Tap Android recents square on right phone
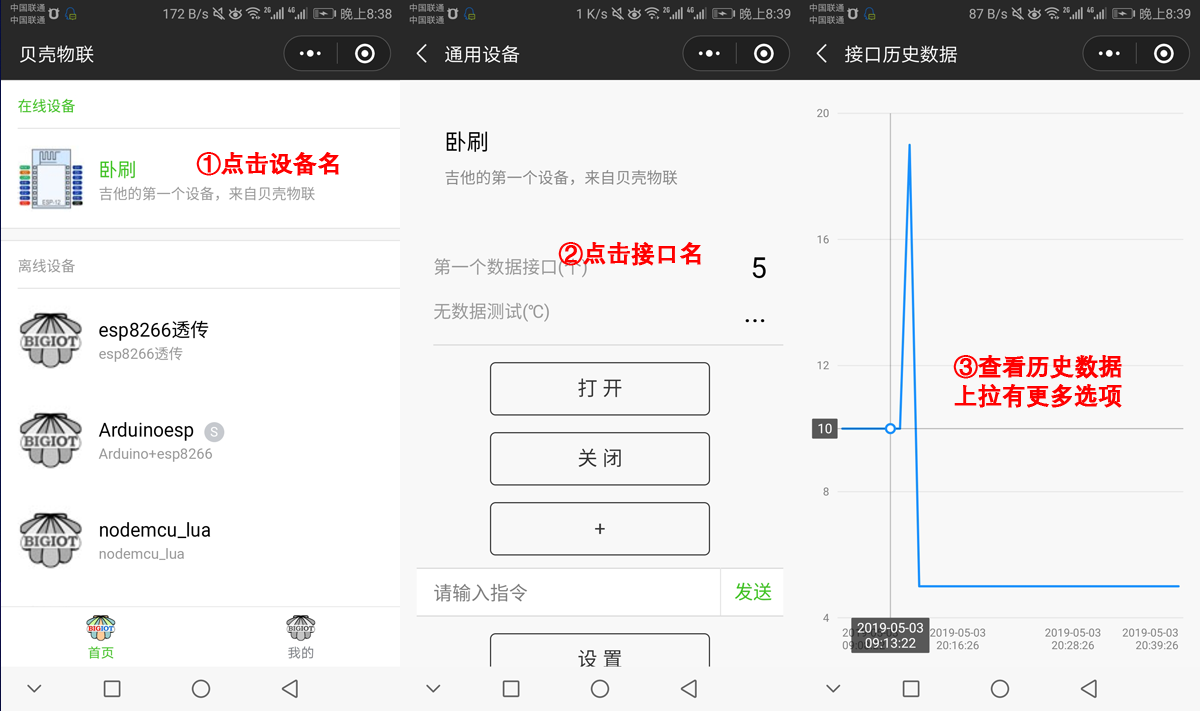This screenshot has height=711, width=1200. click(911, 688)
